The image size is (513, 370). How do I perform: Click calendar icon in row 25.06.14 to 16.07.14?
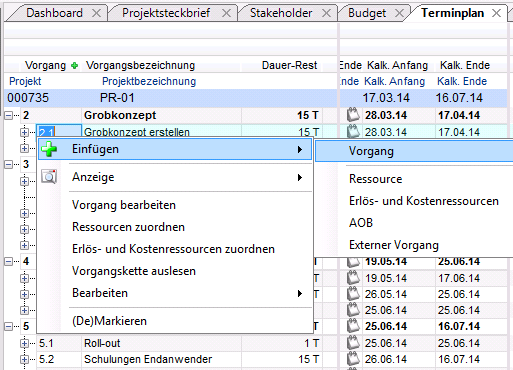pos(353,326)
